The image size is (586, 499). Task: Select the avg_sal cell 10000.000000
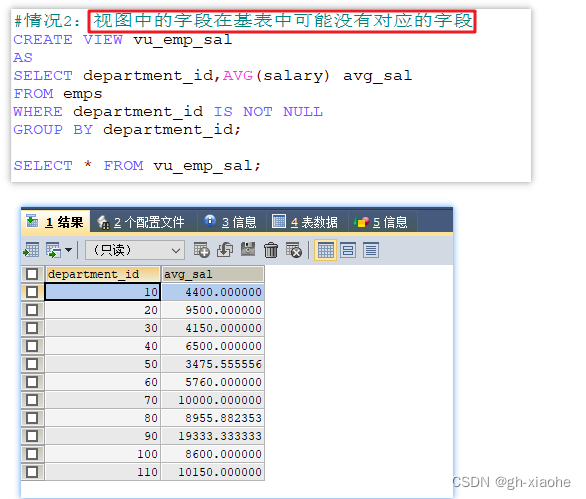(x=213, y=400)
